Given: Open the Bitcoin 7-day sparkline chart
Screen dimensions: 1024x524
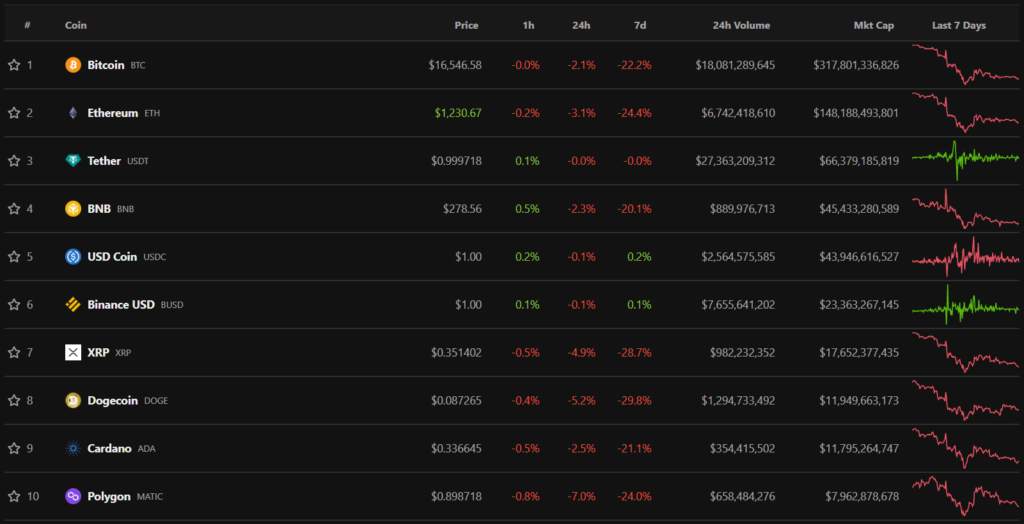Looking at the screenshot, I should pyautogui.click(x=965, y=65).
